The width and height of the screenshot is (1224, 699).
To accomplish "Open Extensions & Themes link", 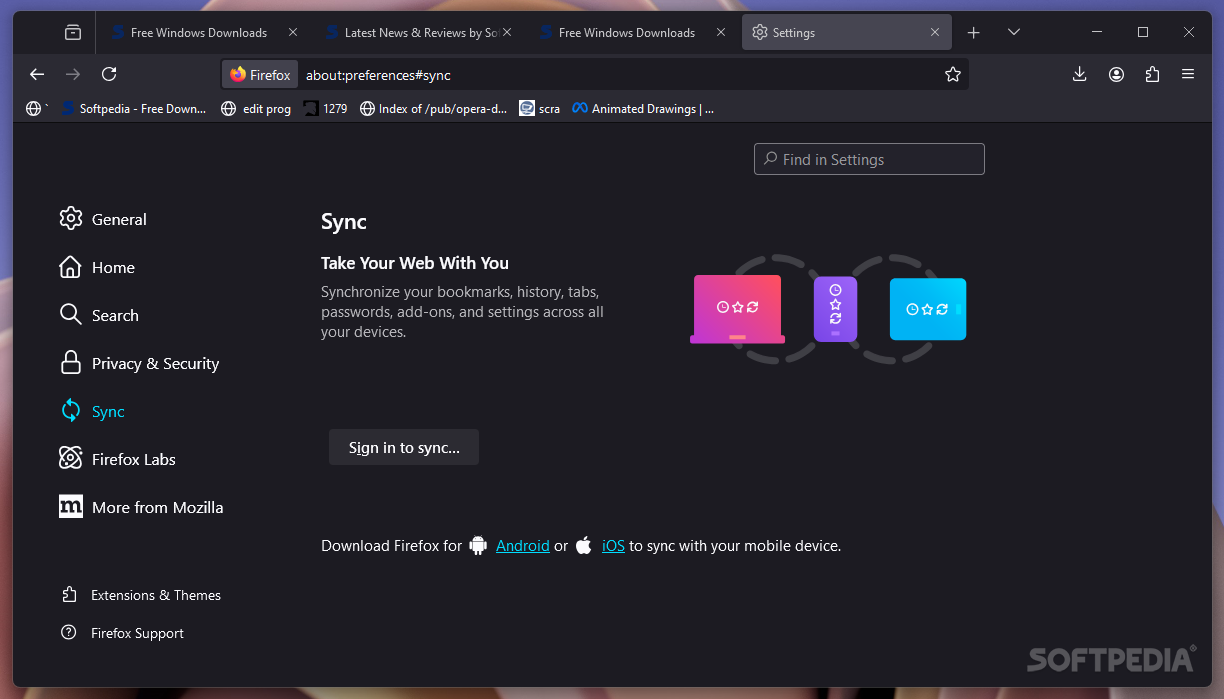I will [x=140, y=595].
